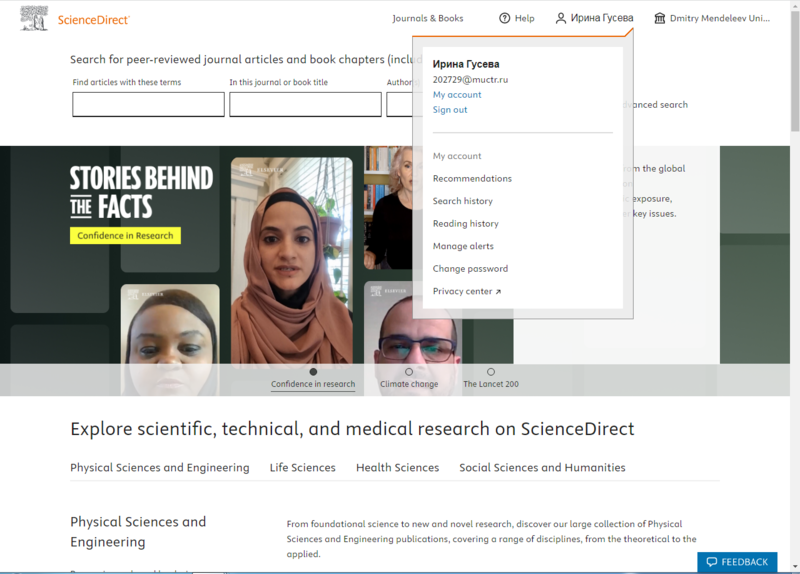Screen dimensions: 800x574
Task: Select the Confidence in research carousel dot
Action: point(313,372)
